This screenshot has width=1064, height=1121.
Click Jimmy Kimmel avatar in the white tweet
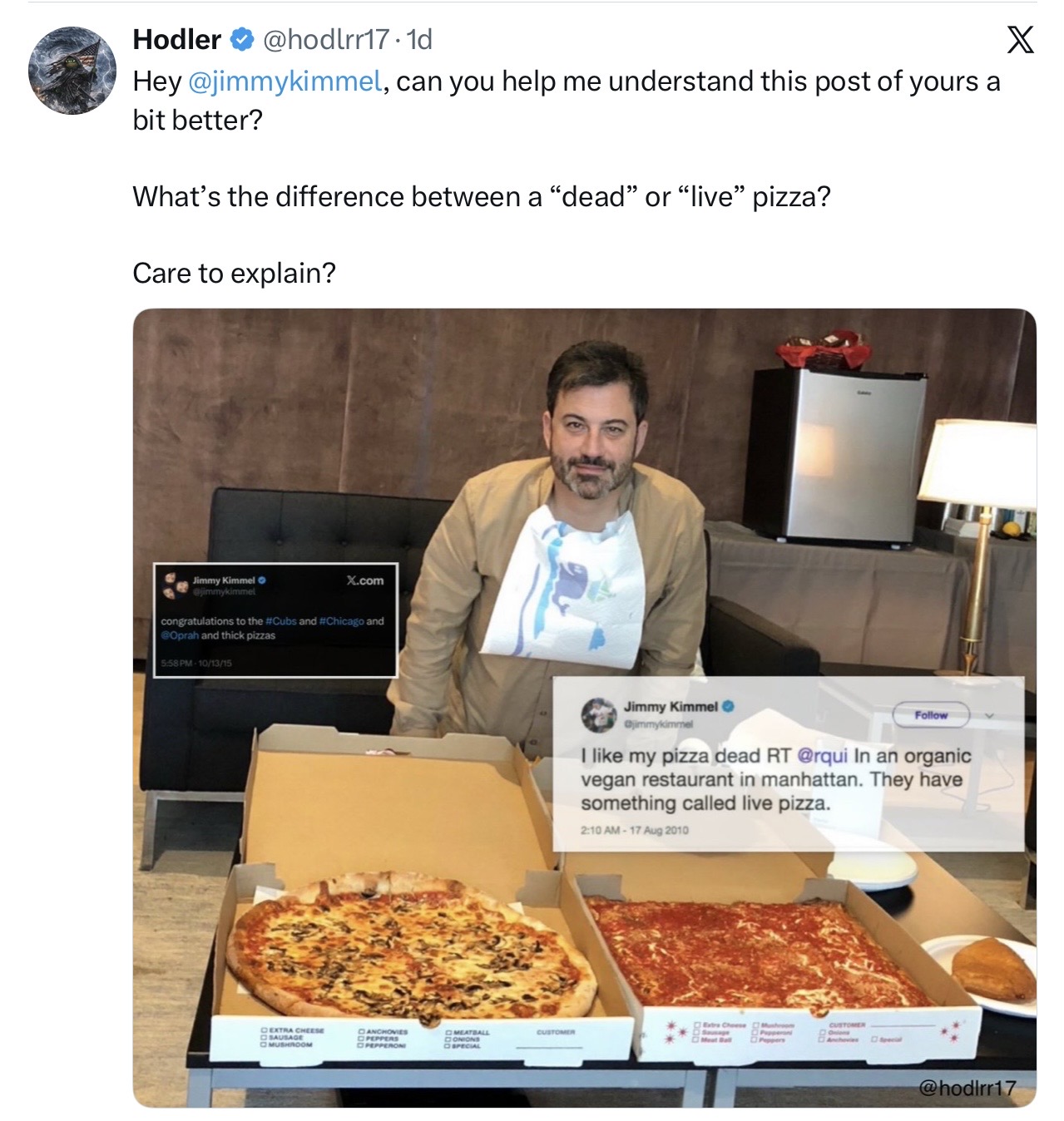[x=597, y=714]
